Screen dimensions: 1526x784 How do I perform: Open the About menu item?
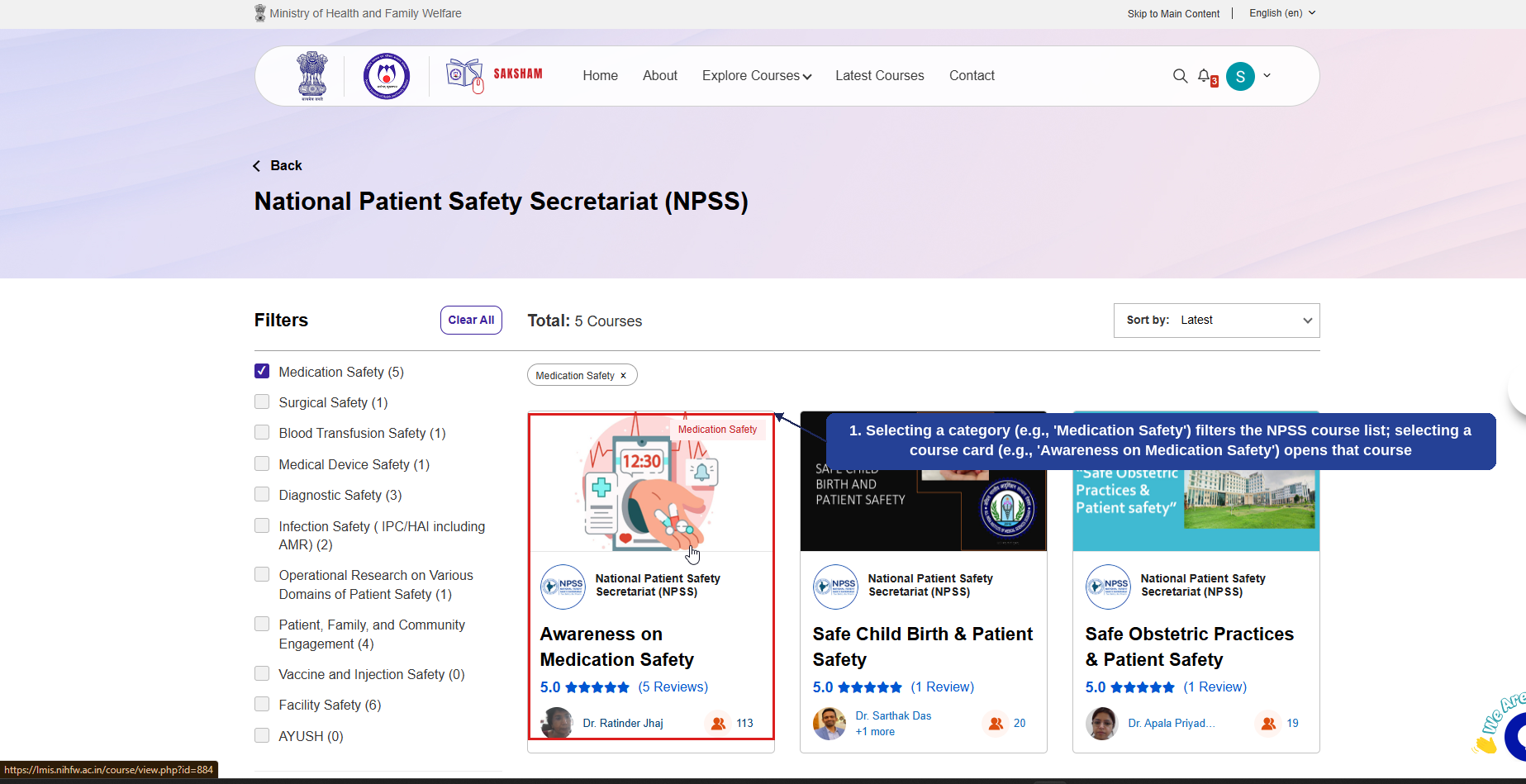[x=660, y=76]
